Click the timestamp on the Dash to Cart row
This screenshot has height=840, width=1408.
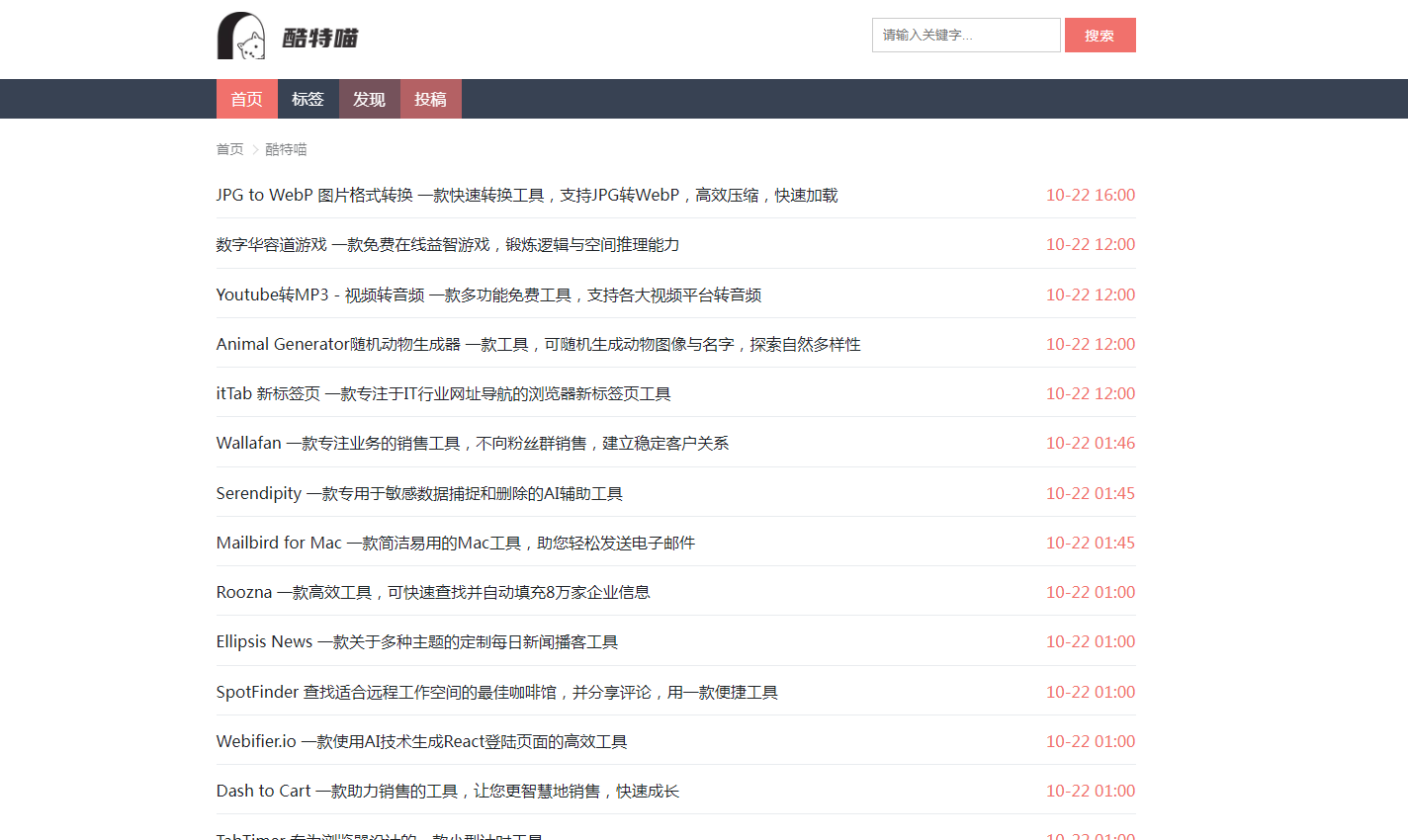[1091, 791]
